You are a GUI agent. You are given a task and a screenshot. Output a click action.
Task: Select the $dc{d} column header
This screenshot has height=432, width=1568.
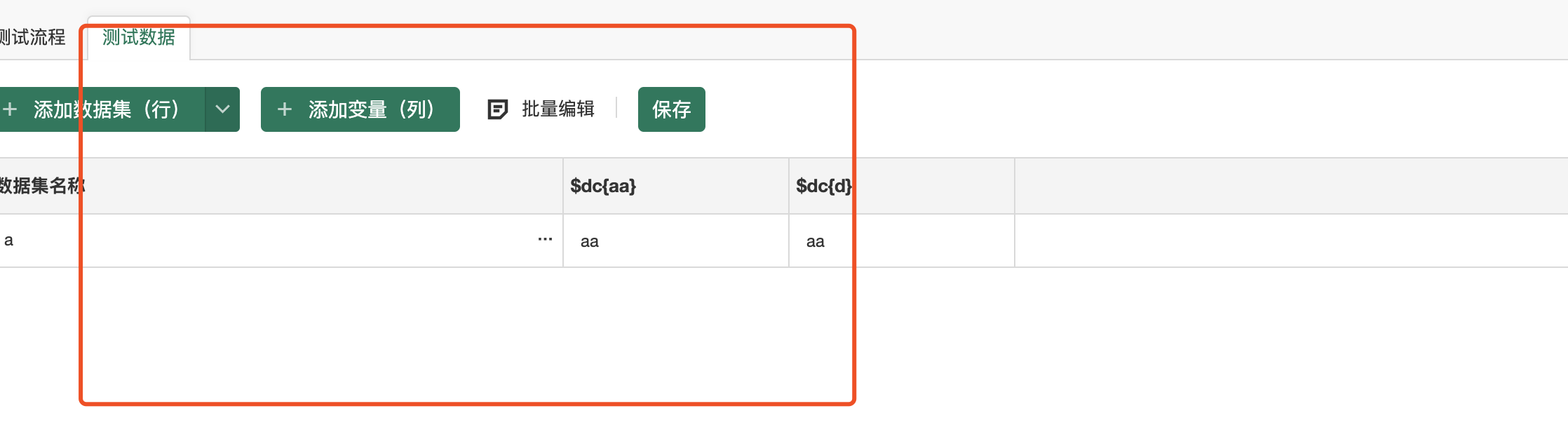pyautogui.click(x=902, y=186)
